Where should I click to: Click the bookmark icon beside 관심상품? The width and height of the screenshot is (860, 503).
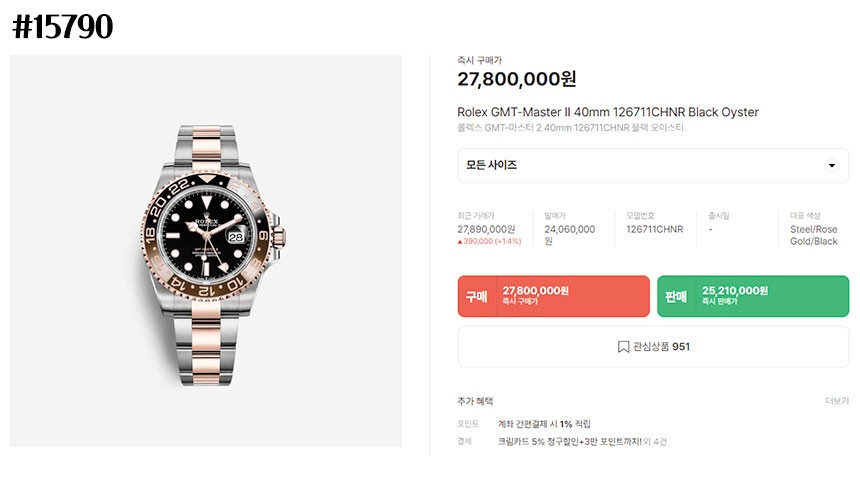click(623, 347)
